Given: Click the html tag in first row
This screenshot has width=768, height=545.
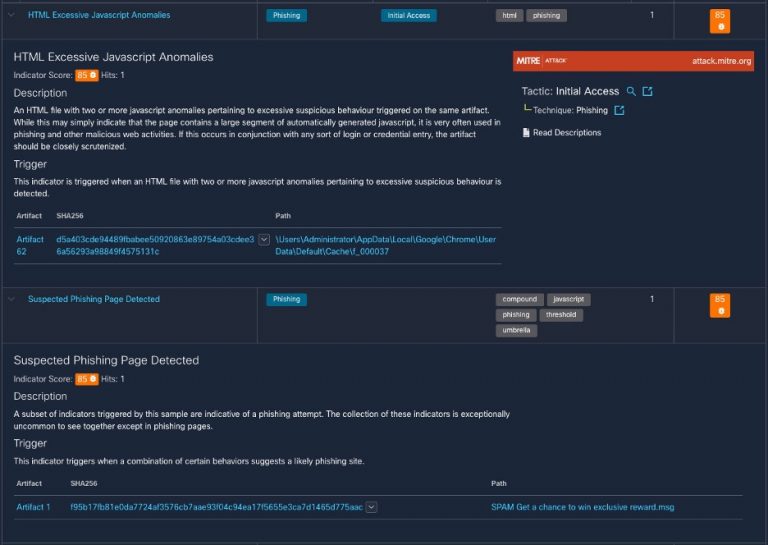Looking at the screenshot, I should [x=508, y=16].
